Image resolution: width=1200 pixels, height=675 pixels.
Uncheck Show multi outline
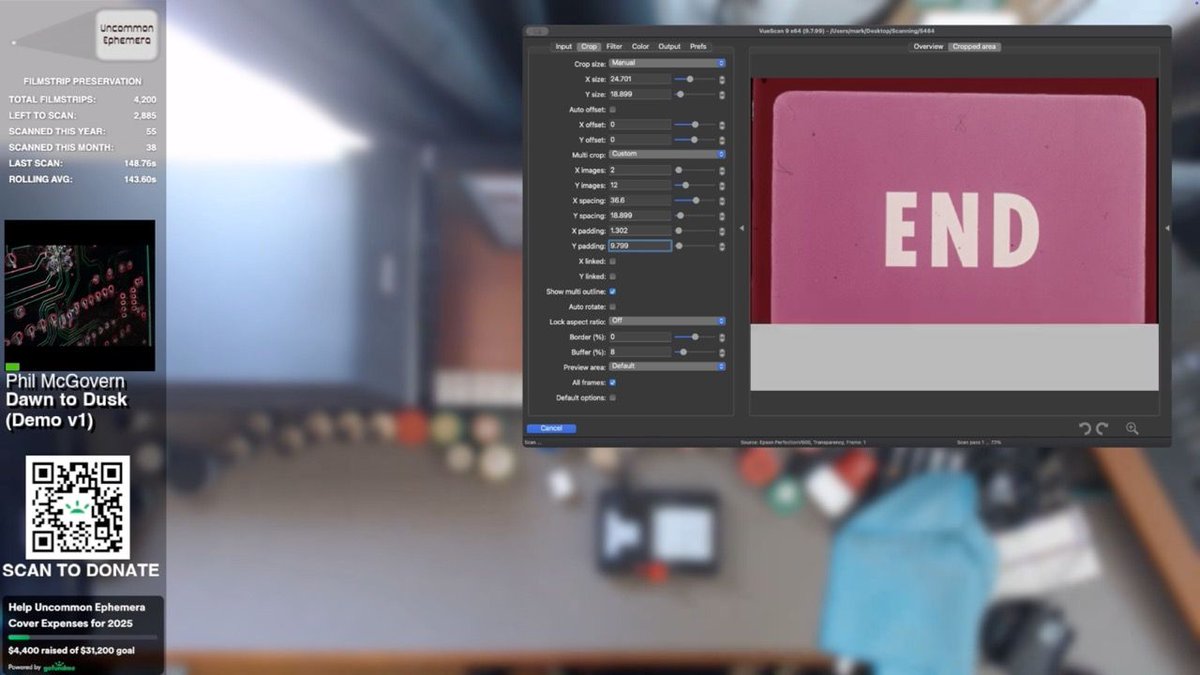(612, 291)
